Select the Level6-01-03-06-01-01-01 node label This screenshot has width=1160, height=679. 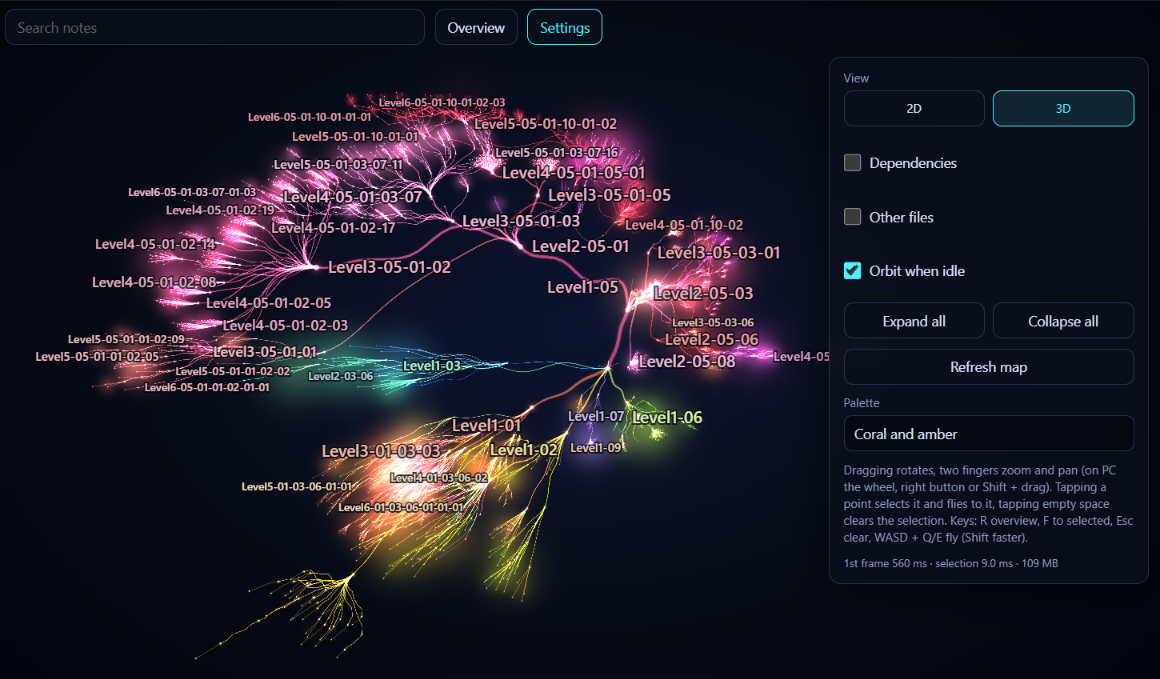pos(400,507)
